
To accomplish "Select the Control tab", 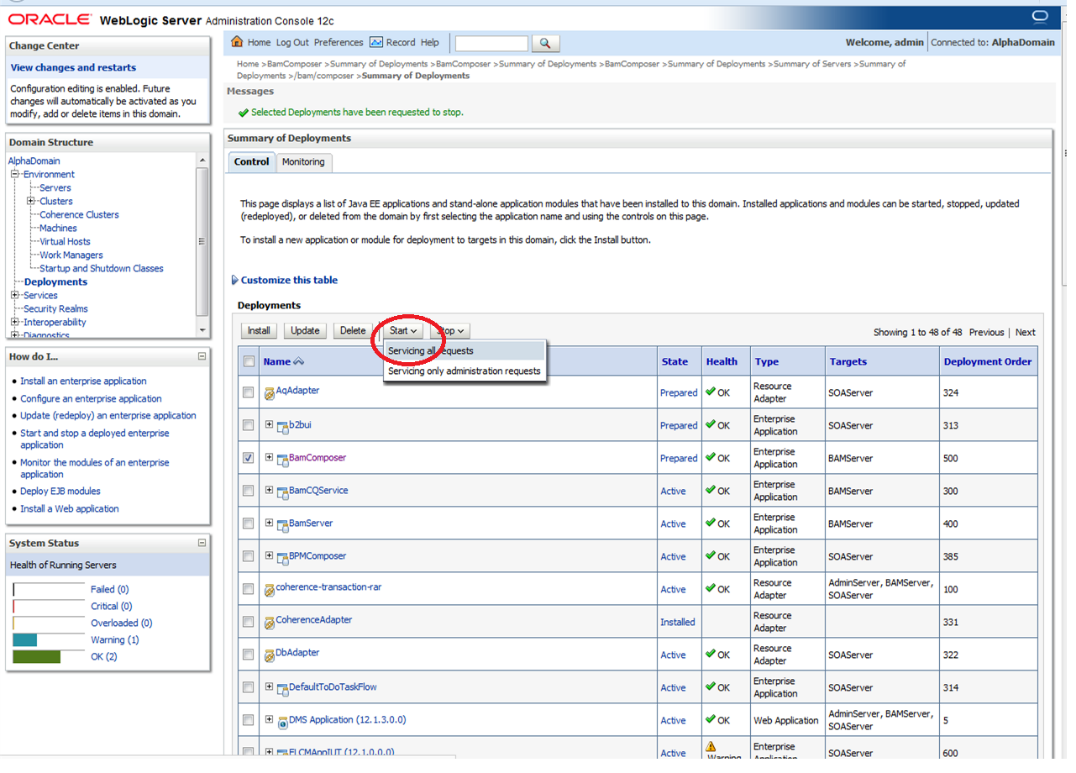I will point(251,162).
